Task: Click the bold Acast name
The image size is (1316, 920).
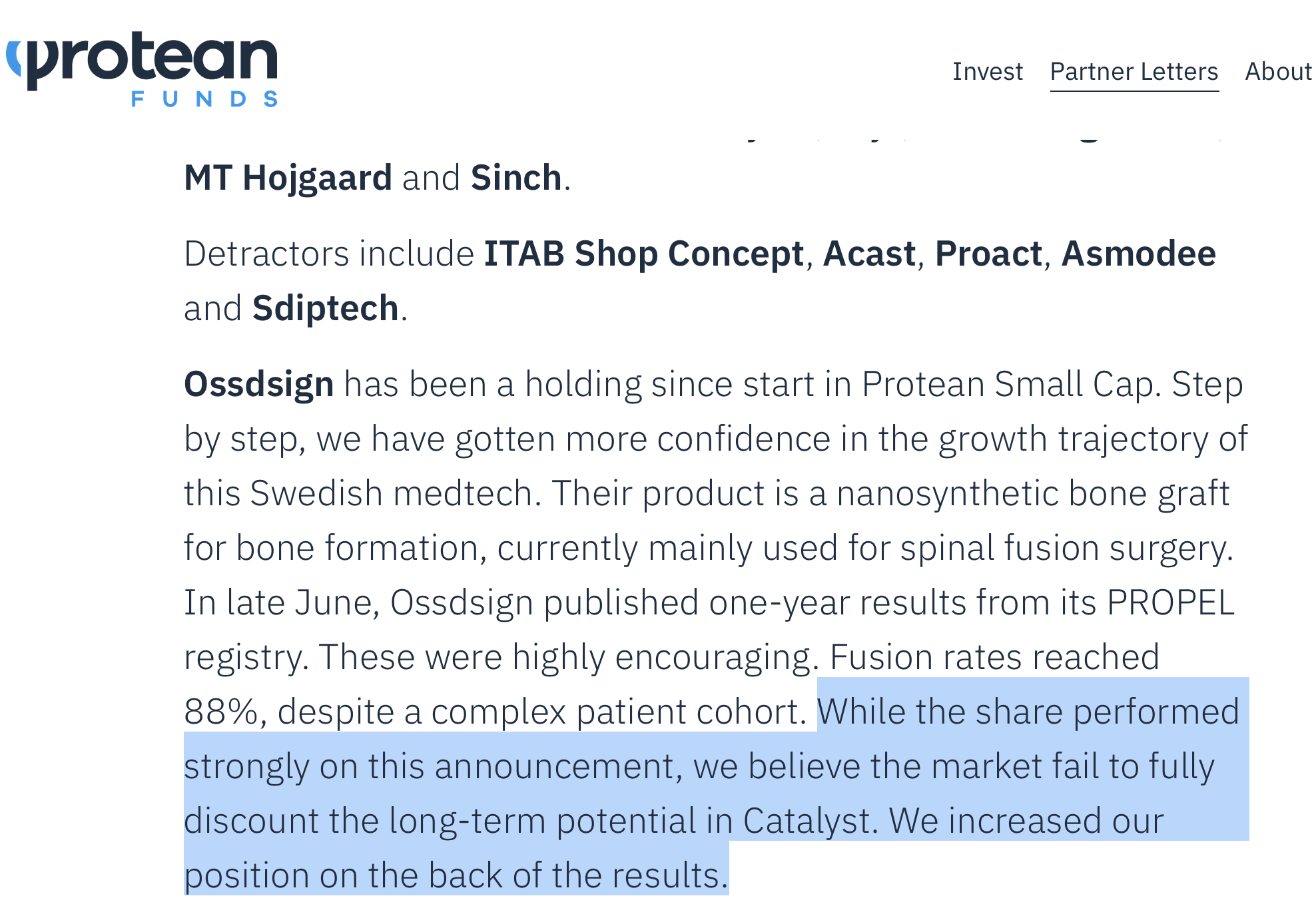Action: pos(869,254)
